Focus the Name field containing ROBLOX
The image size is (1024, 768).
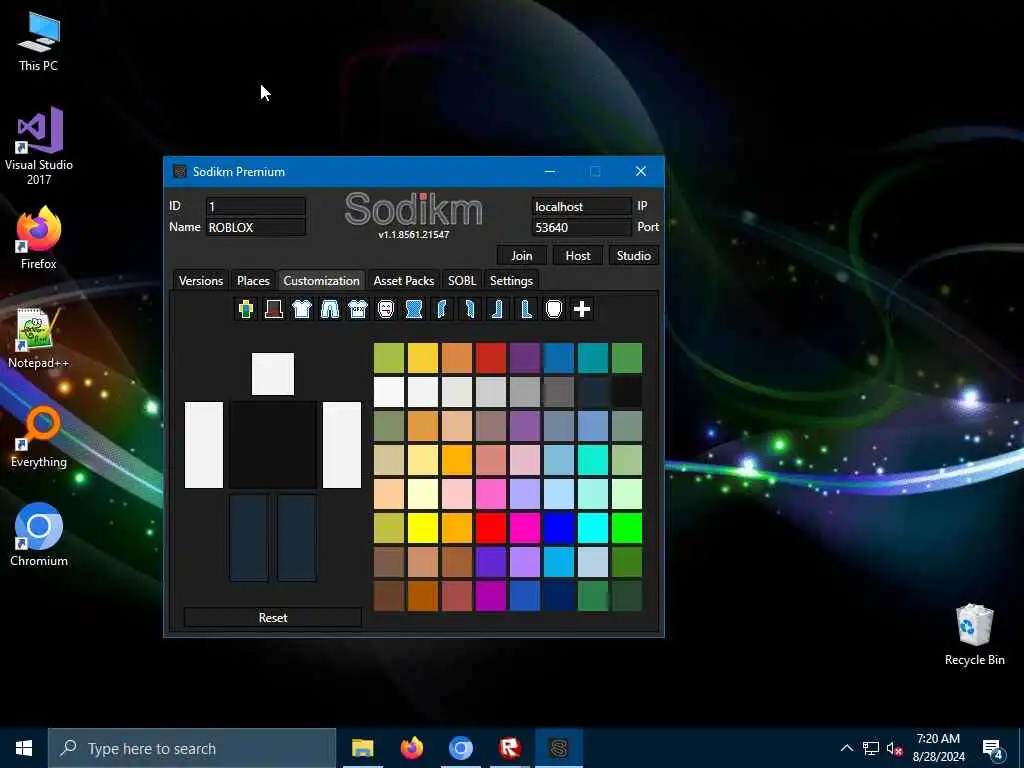255,227
